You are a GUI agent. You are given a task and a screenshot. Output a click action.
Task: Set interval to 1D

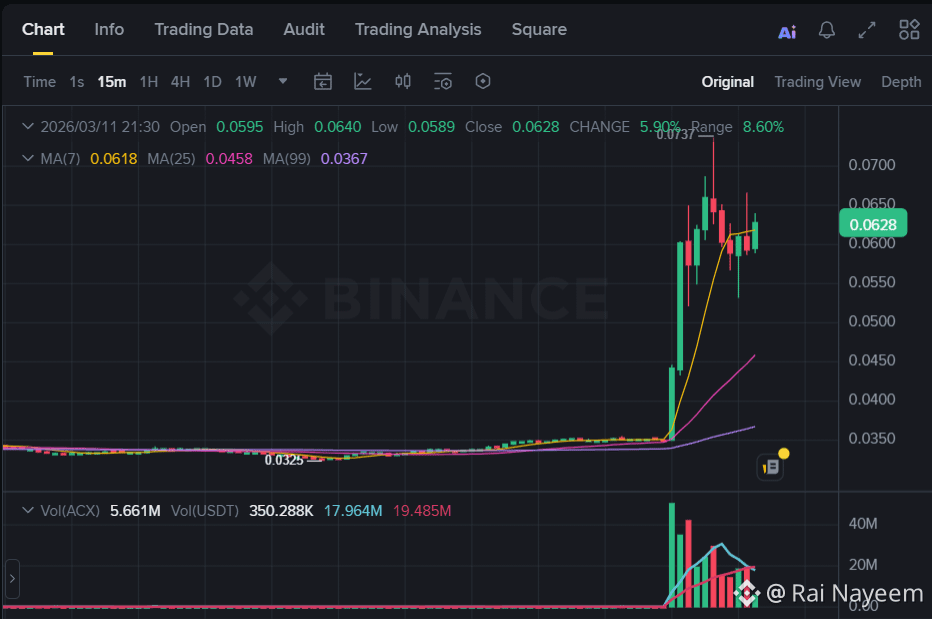click(212, 81)
